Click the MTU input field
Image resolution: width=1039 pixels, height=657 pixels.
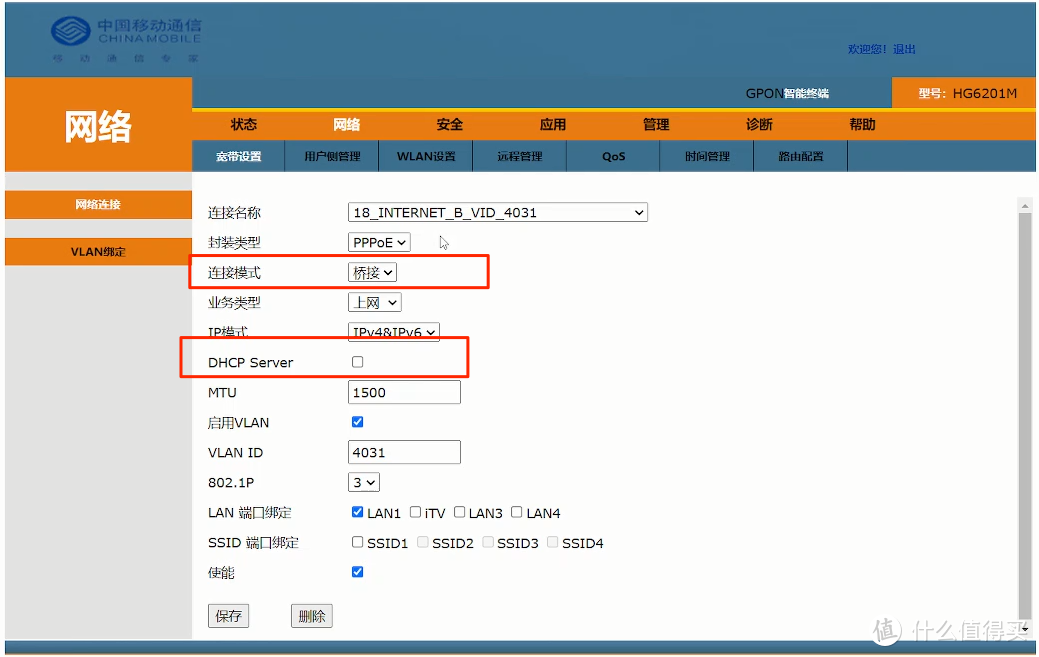coord(403,392)
